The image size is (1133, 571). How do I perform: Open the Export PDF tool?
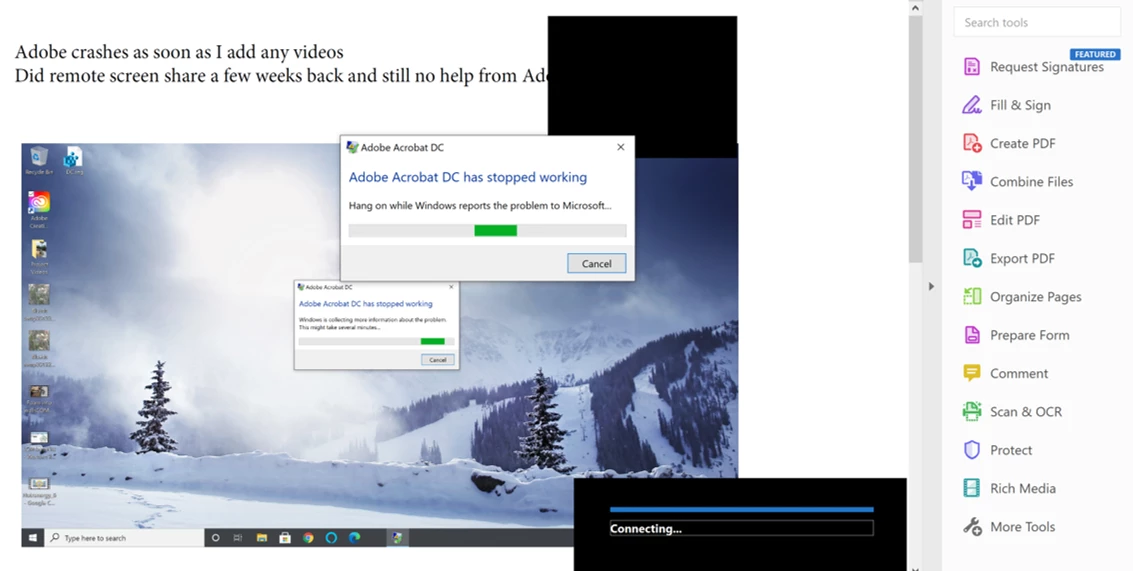coord(1009,258)
